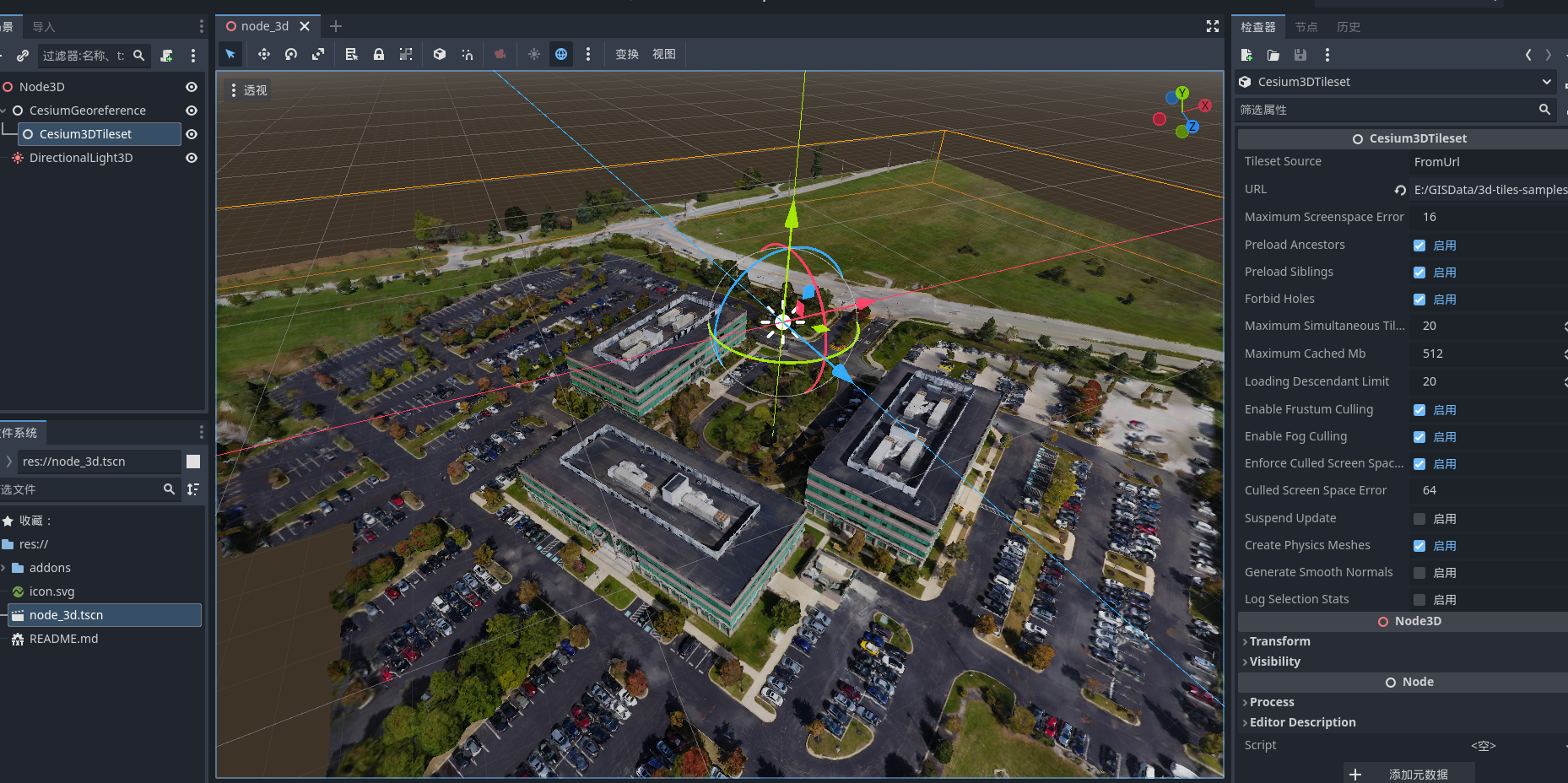Image resolution: width=1568 pixels, height=783 pixels.
Task: Select the Move tool in viewport toolbar
Action: coord(263,54)
